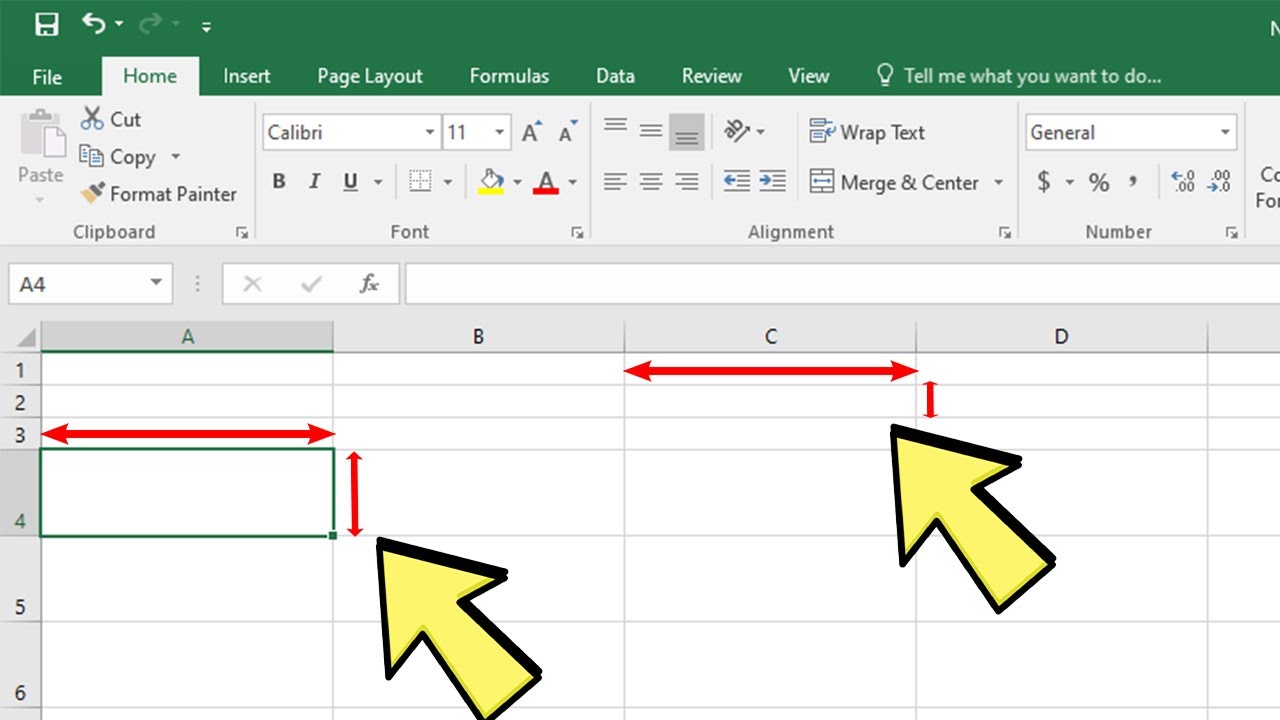
Task: Click the Select All corner triangle
Action: coord(26,337)
